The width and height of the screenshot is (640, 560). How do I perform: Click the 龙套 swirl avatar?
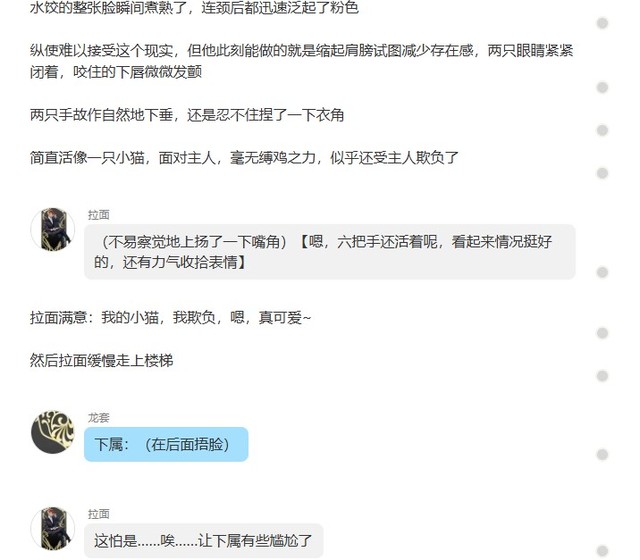tap(53, 432)
